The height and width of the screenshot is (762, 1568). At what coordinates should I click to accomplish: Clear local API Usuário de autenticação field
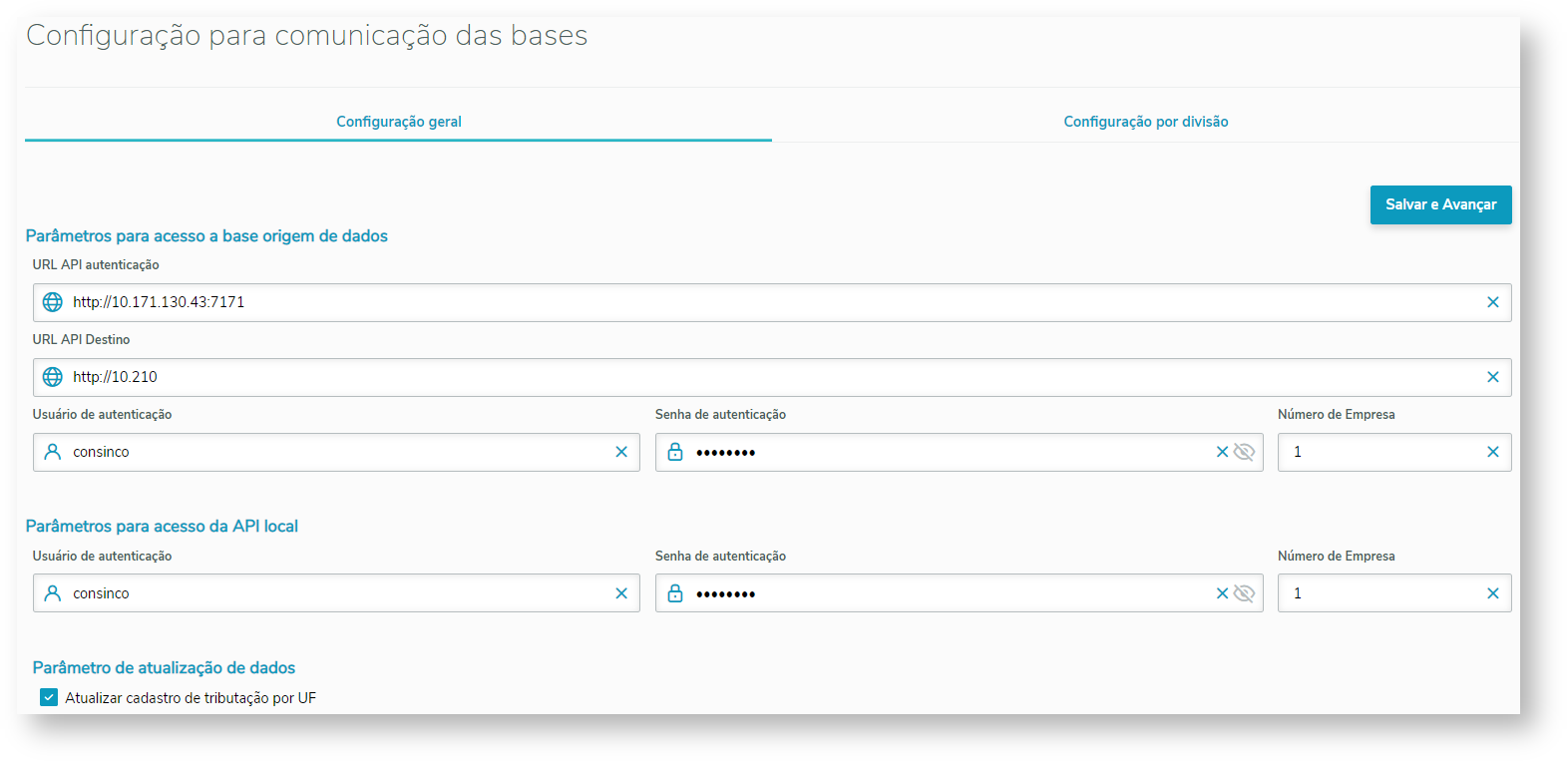click(621, 593)
